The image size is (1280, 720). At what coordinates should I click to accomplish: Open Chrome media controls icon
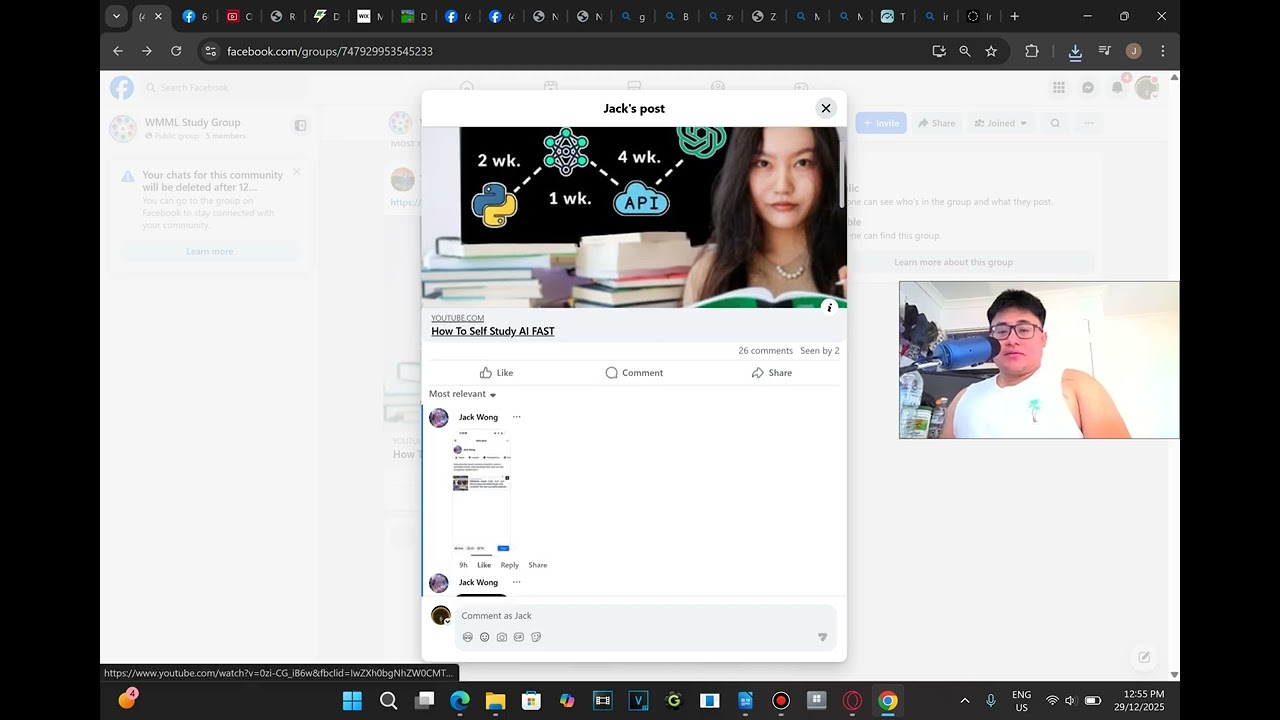click(1104, 51)
